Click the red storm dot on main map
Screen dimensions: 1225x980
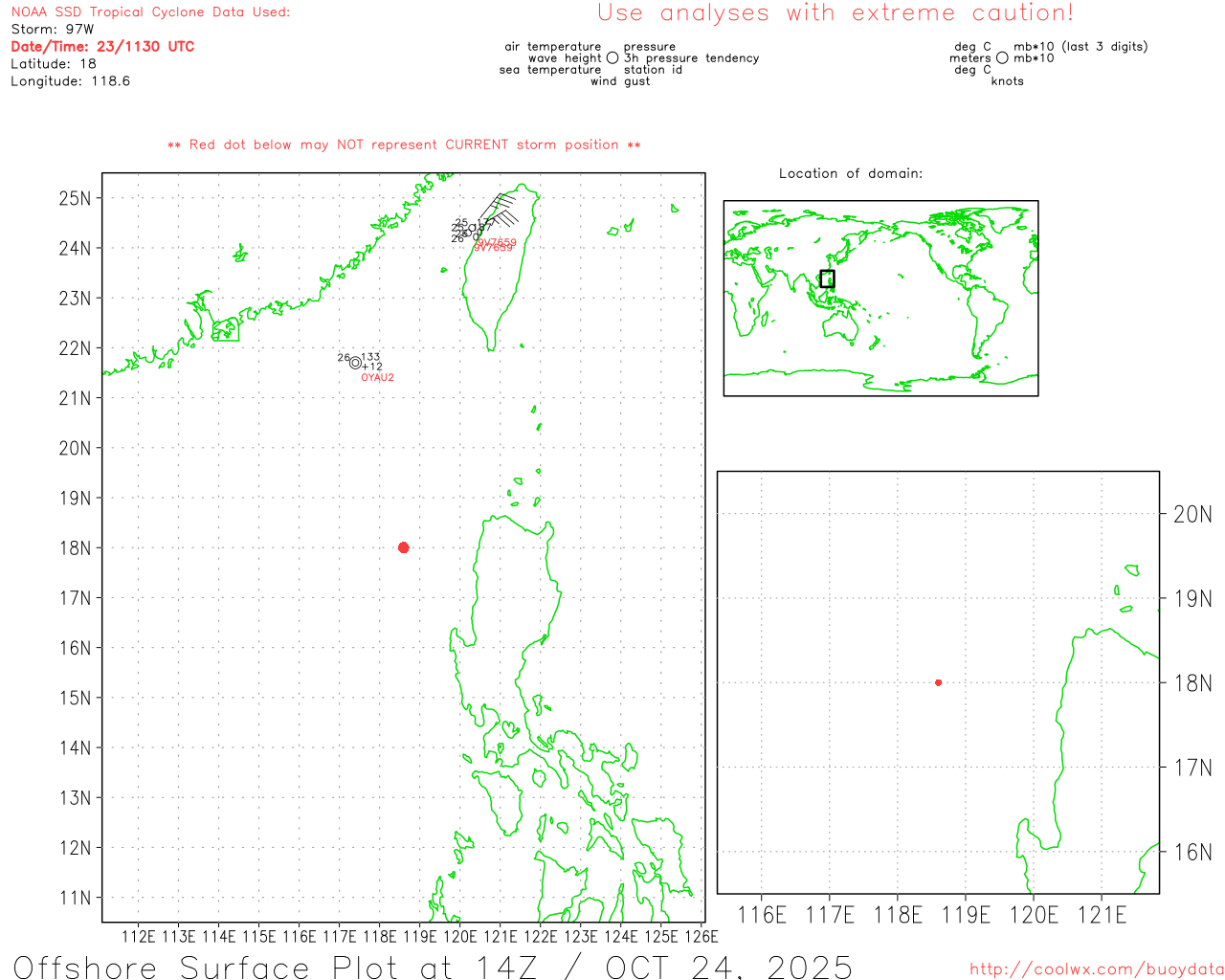[403, 547]
